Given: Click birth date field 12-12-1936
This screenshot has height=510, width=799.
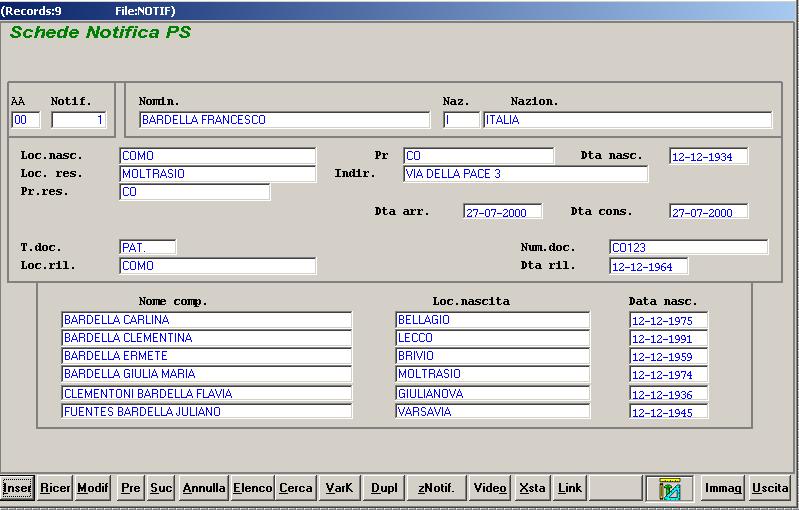Looking at the screenshot, I should [x=669, y=394].
